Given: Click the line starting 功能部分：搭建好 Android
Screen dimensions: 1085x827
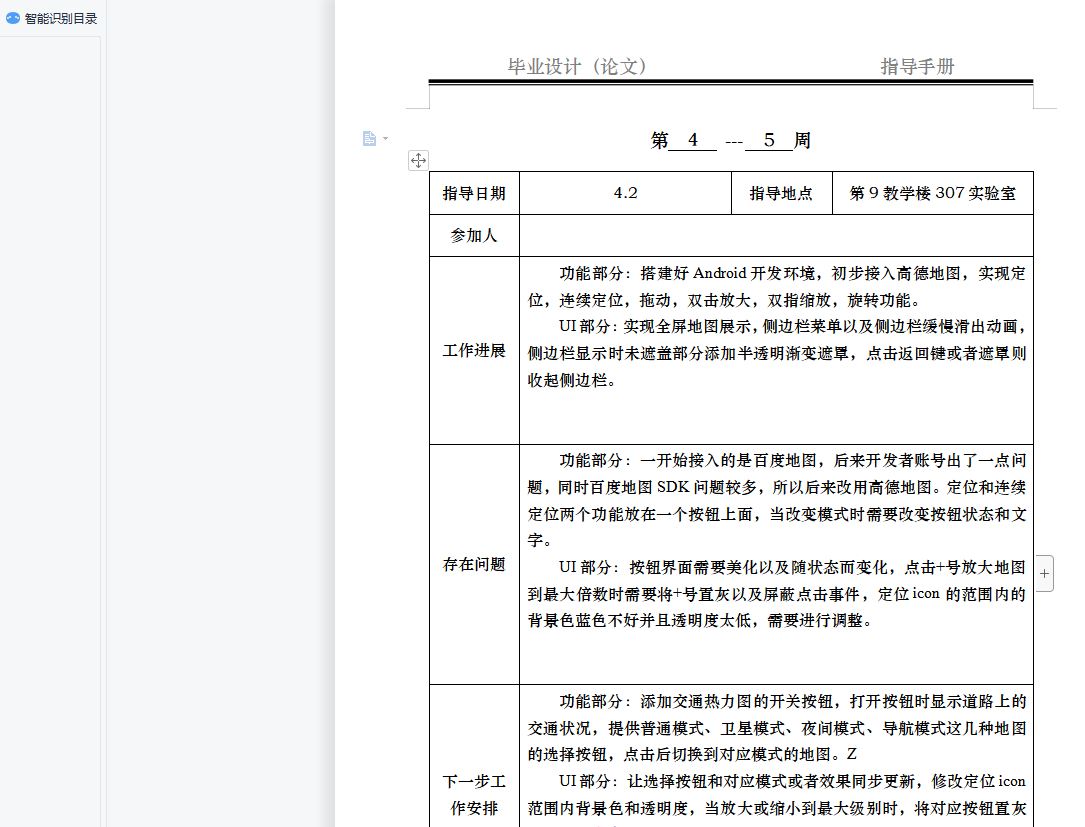Looking at the screenshot, I should (x=792, y=273).
